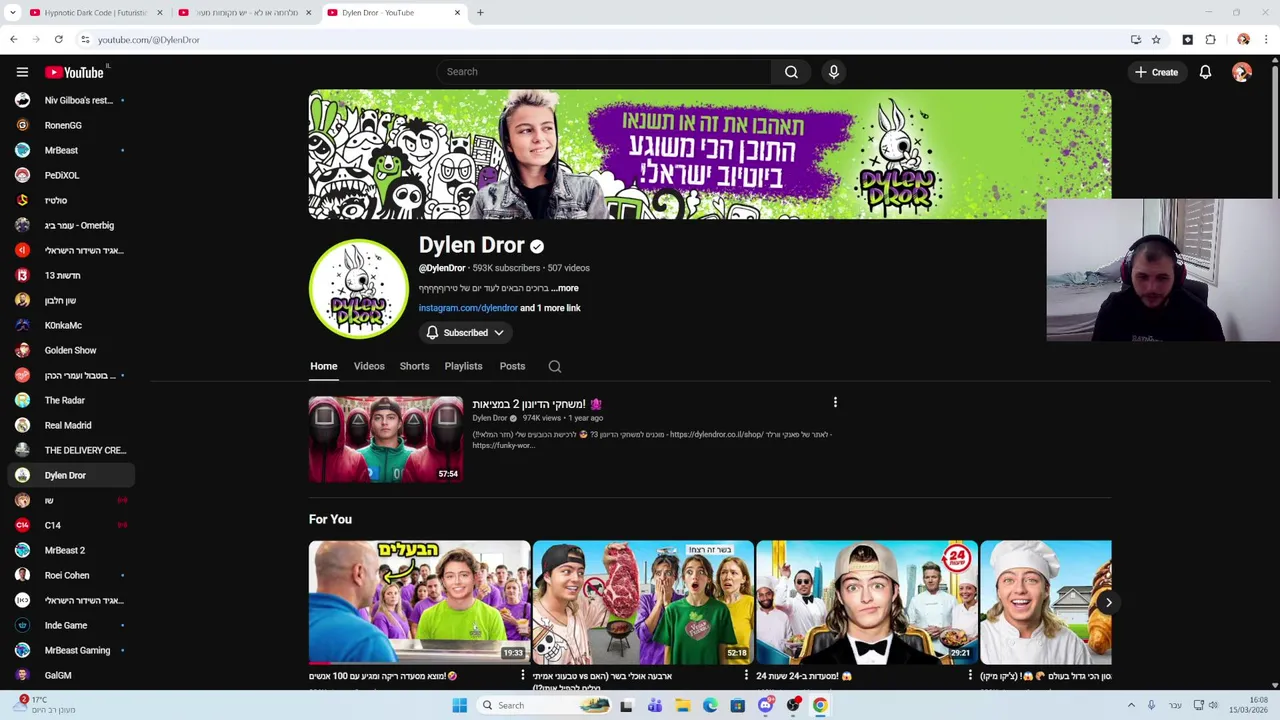Screen dimensions: 1280x720
Task: Click the YouTube search input field
Action: [x=604, y=72]
